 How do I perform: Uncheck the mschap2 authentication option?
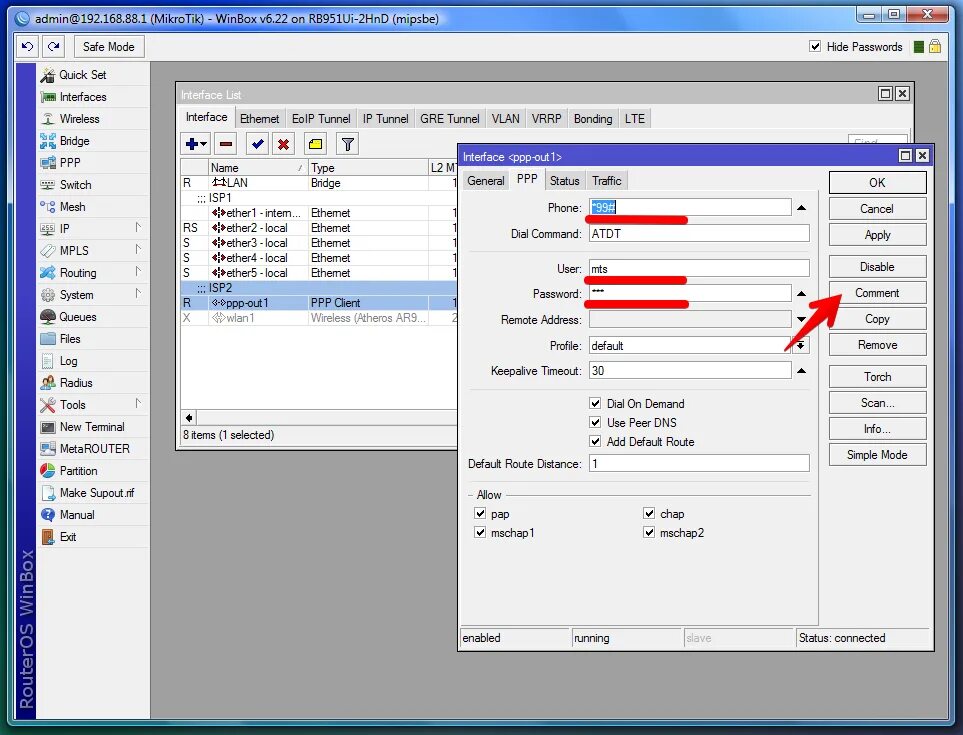[649, 532]
